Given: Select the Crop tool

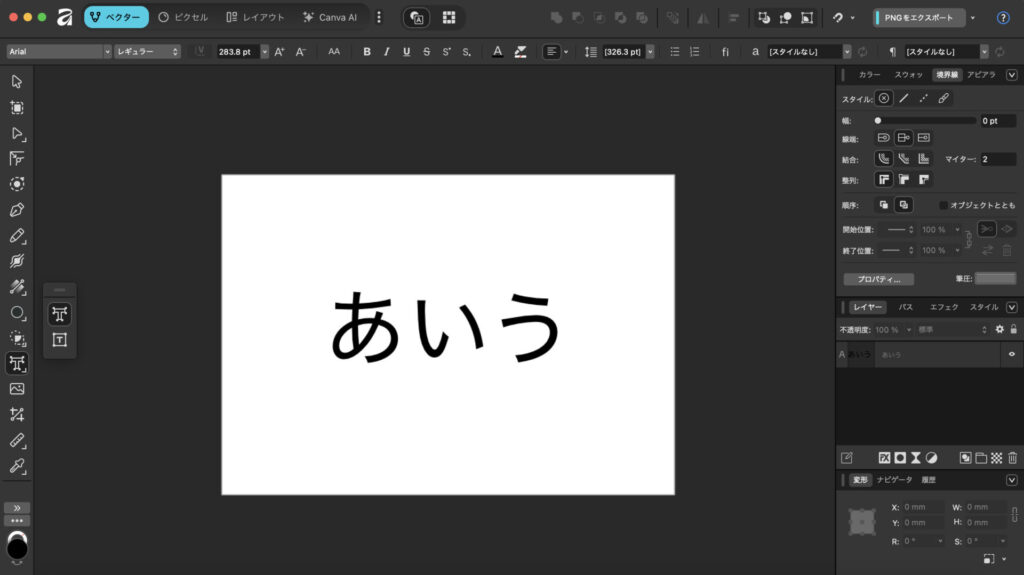Looking at the screenshot, I should [x=17, y=414].
